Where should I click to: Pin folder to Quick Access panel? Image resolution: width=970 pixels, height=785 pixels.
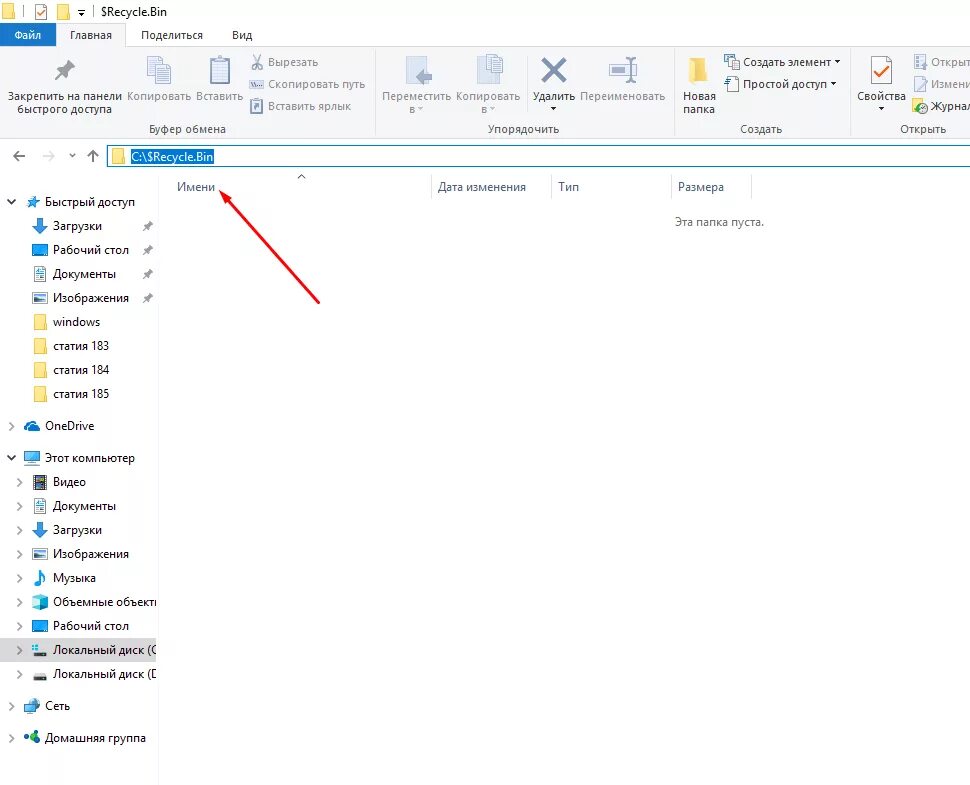pos(64,87)
